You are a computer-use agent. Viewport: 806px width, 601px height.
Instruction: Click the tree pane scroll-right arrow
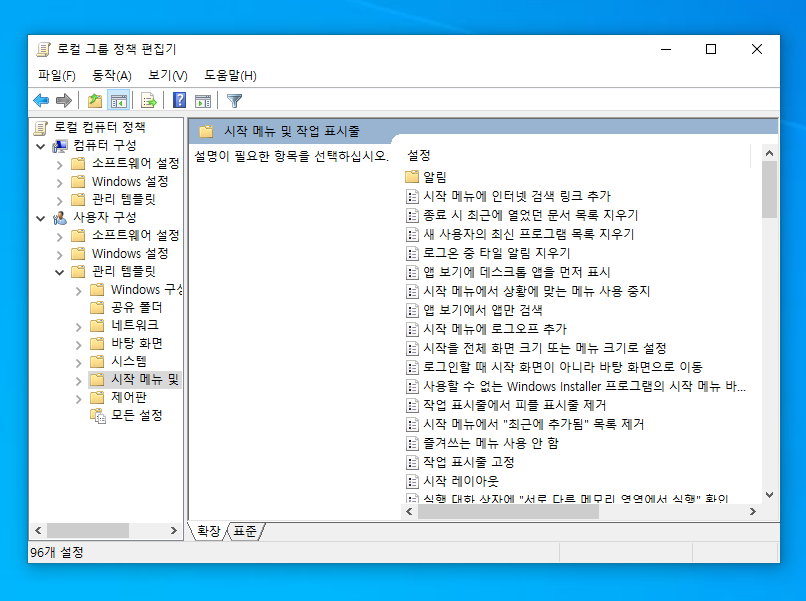coord(174,530)
